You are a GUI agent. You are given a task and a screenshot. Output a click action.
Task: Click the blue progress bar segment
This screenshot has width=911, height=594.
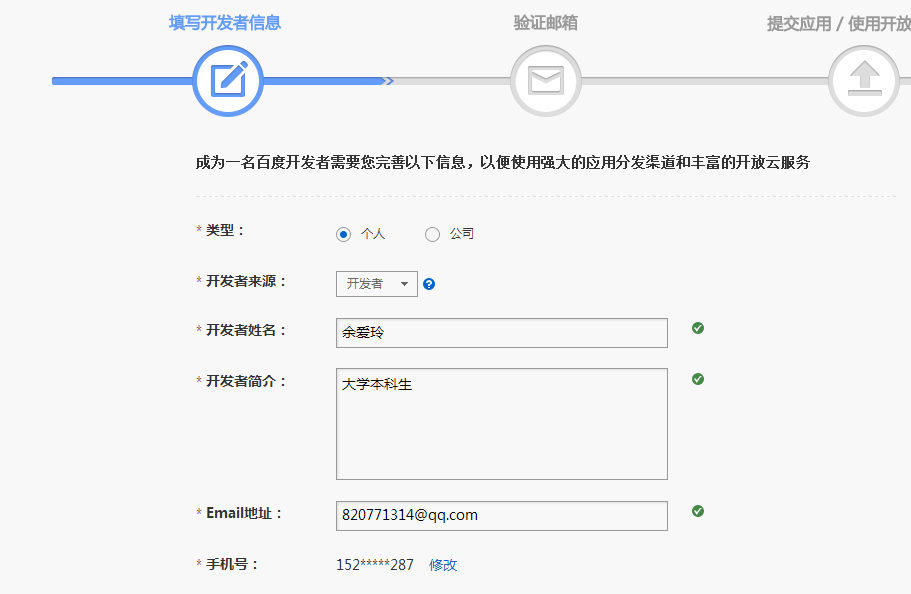120,81
